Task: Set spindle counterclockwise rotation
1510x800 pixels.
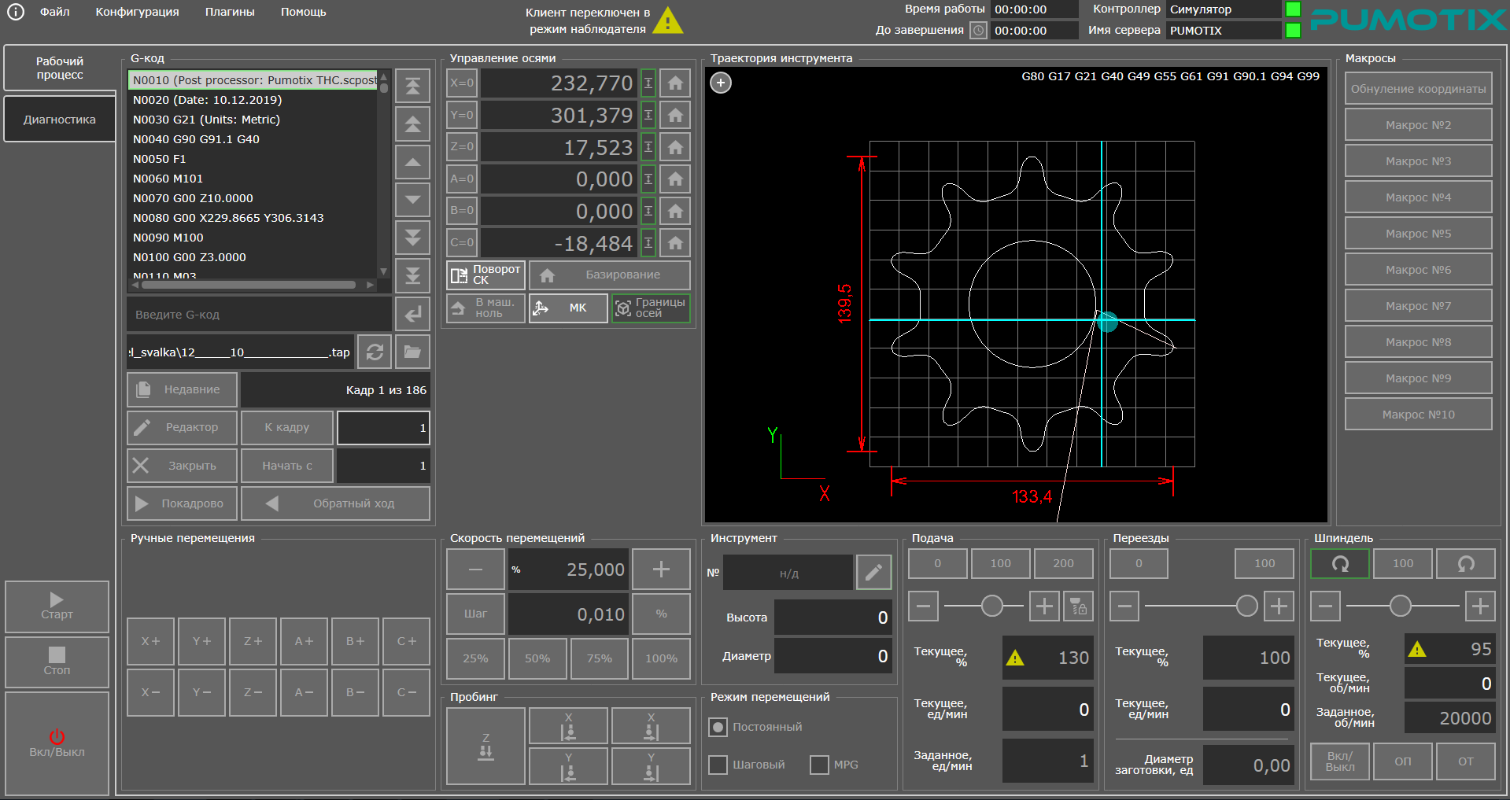Action: coord(1466,563)
